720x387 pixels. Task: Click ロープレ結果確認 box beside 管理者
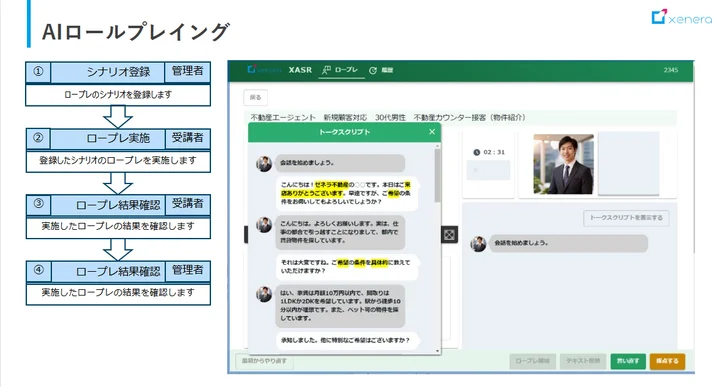pos(107,271)
